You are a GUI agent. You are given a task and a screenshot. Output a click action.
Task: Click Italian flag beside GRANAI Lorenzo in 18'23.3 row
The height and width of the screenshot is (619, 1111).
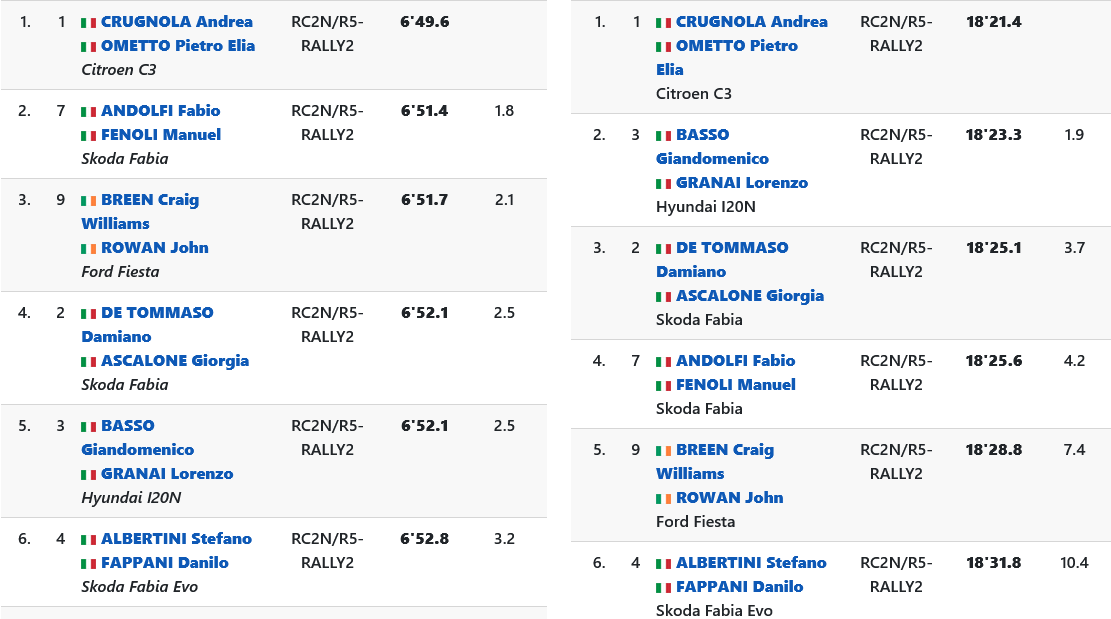(x=664, y=183)
